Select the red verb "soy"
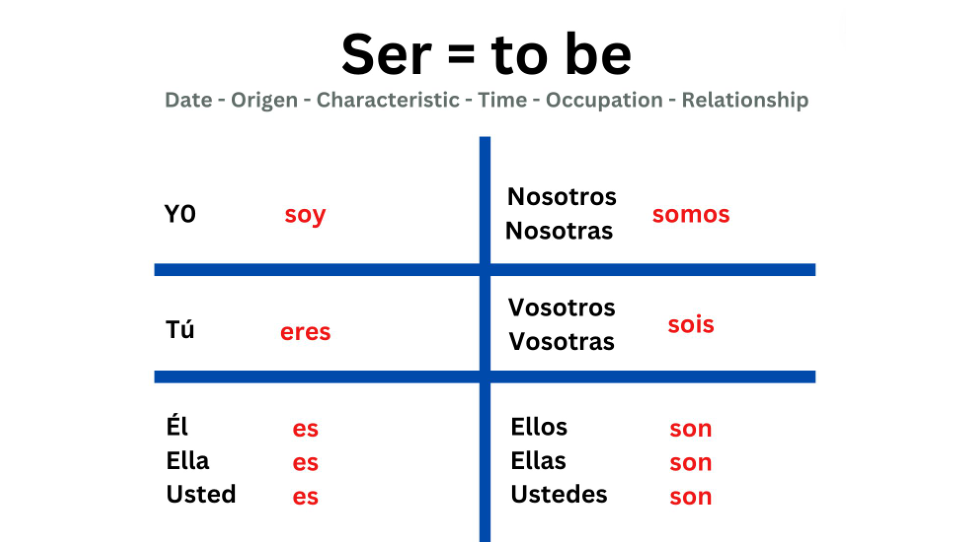The image size is (978, 550). [305, 215]
